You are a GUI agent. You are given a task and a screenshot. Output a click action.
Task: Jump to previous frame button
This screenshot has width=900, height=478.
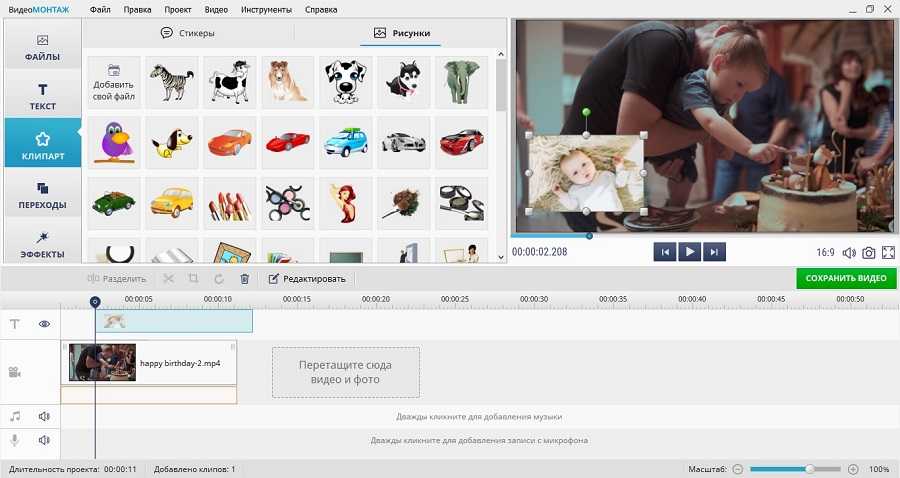665,252
